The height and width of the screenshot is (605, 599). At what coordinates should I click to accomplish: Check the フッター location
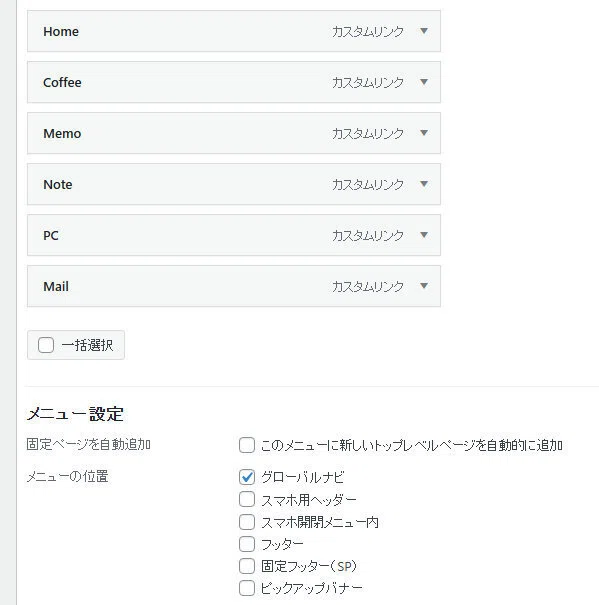coord(247,544)
